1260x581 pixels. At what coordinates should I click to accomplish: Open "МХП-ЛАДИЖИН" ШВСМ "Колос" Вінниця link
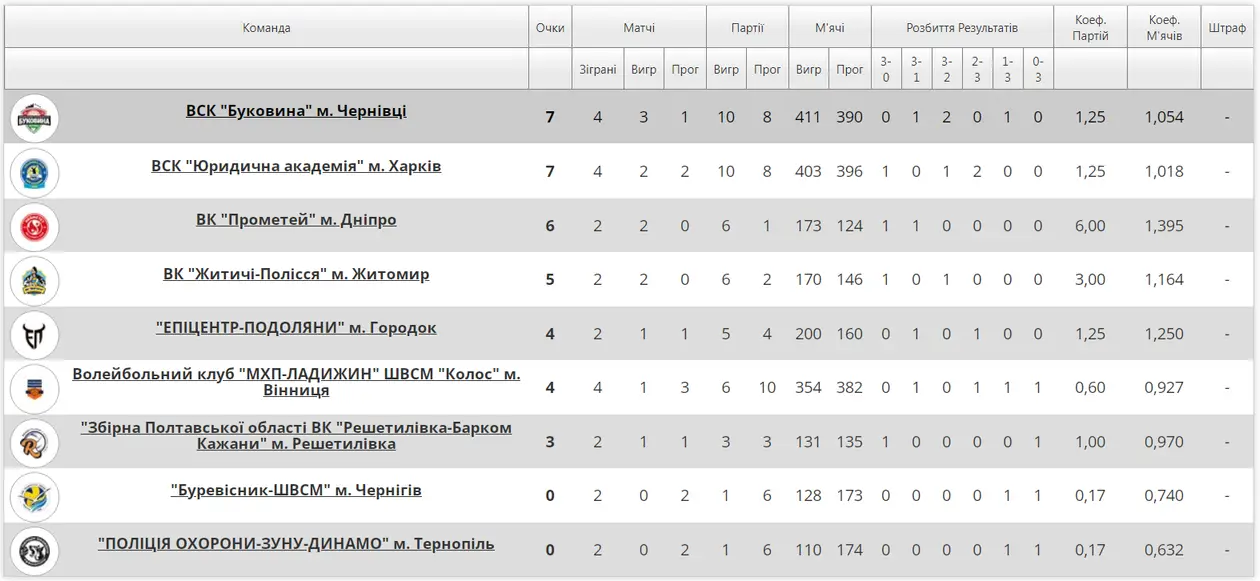(x=296, y=382)
